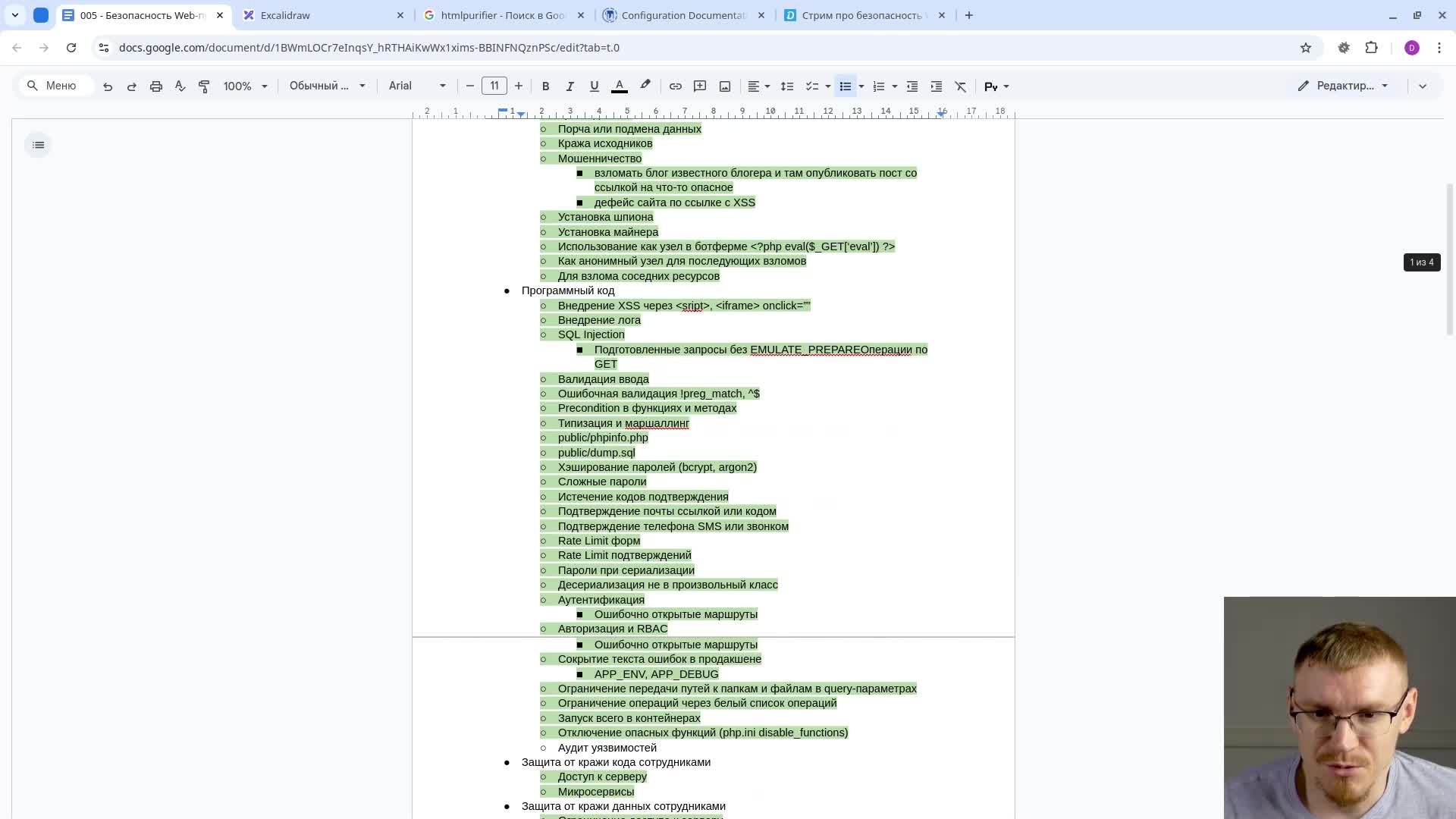
Task: Click the clear formatting icon
Action: pos(961,86)
